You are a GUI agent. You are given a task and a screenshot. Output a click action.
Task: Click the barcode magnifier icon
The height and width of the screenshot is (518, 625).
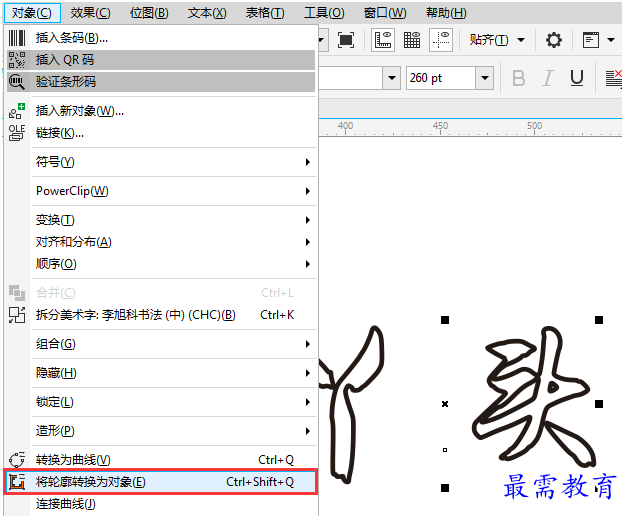point(17,82)
